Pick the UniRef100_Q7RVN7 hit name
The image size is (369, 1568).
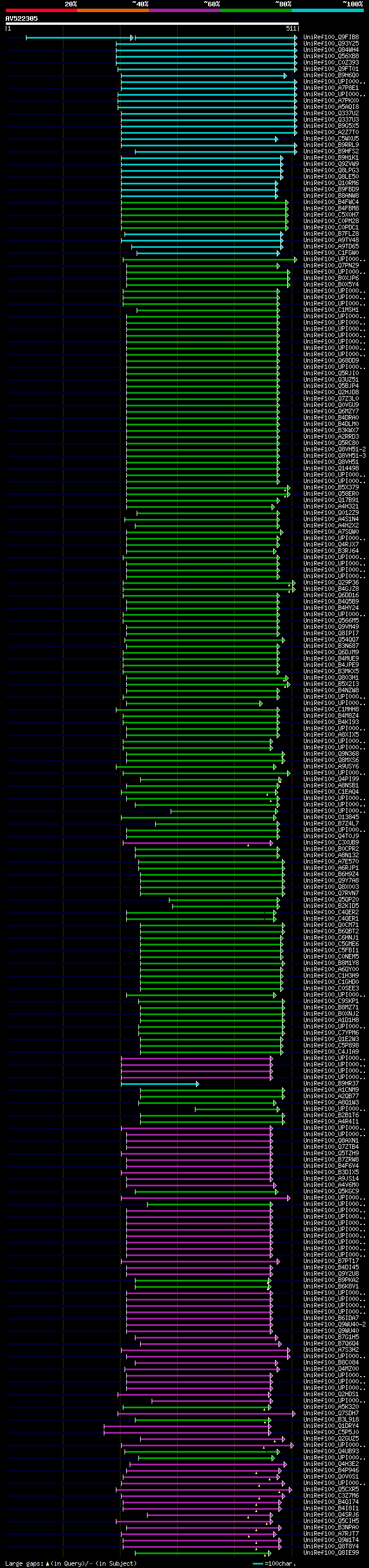[x=332, y=894]
